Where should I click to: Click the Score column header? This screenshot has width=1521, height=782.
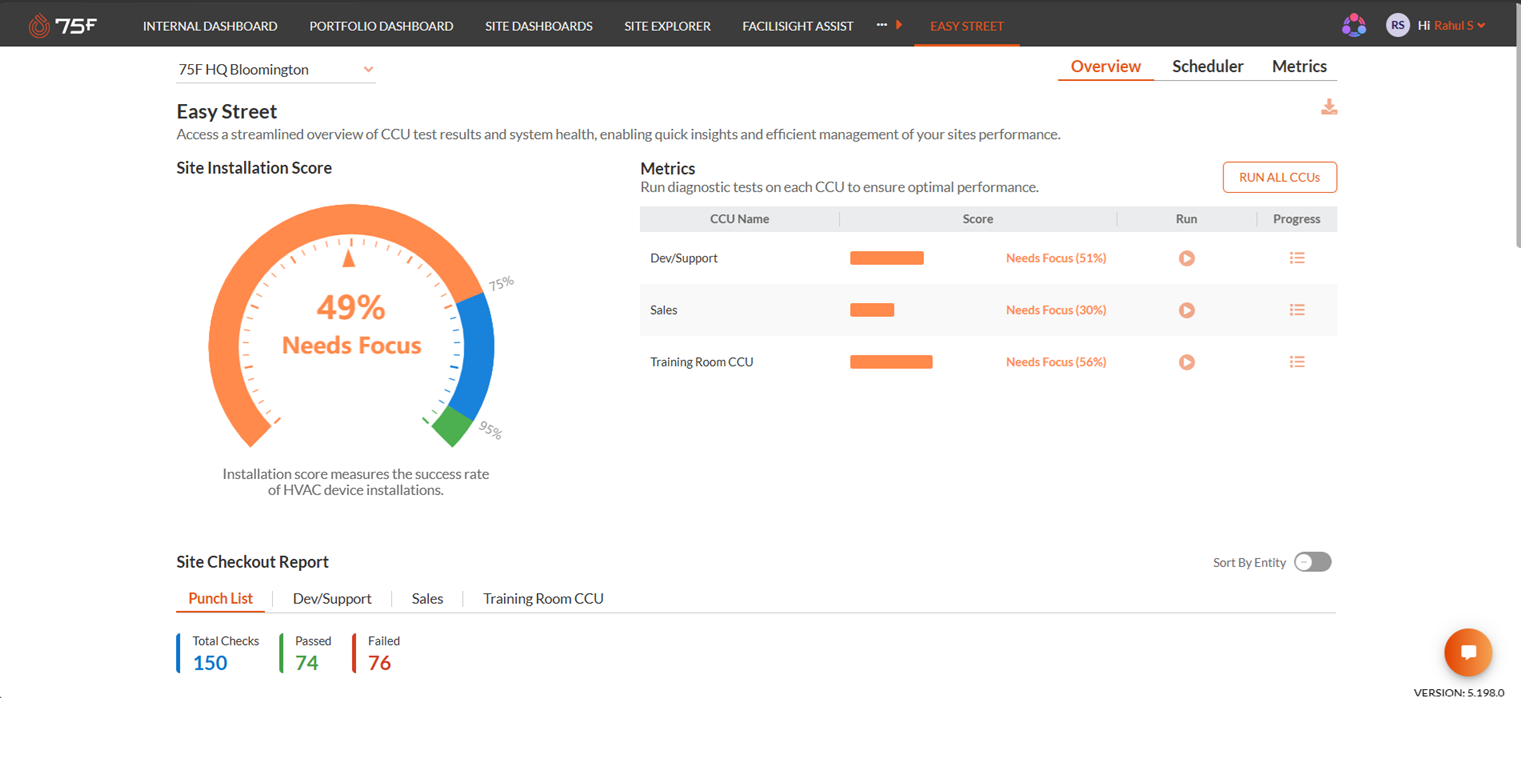pyautogui.click(x=978, y=219)
